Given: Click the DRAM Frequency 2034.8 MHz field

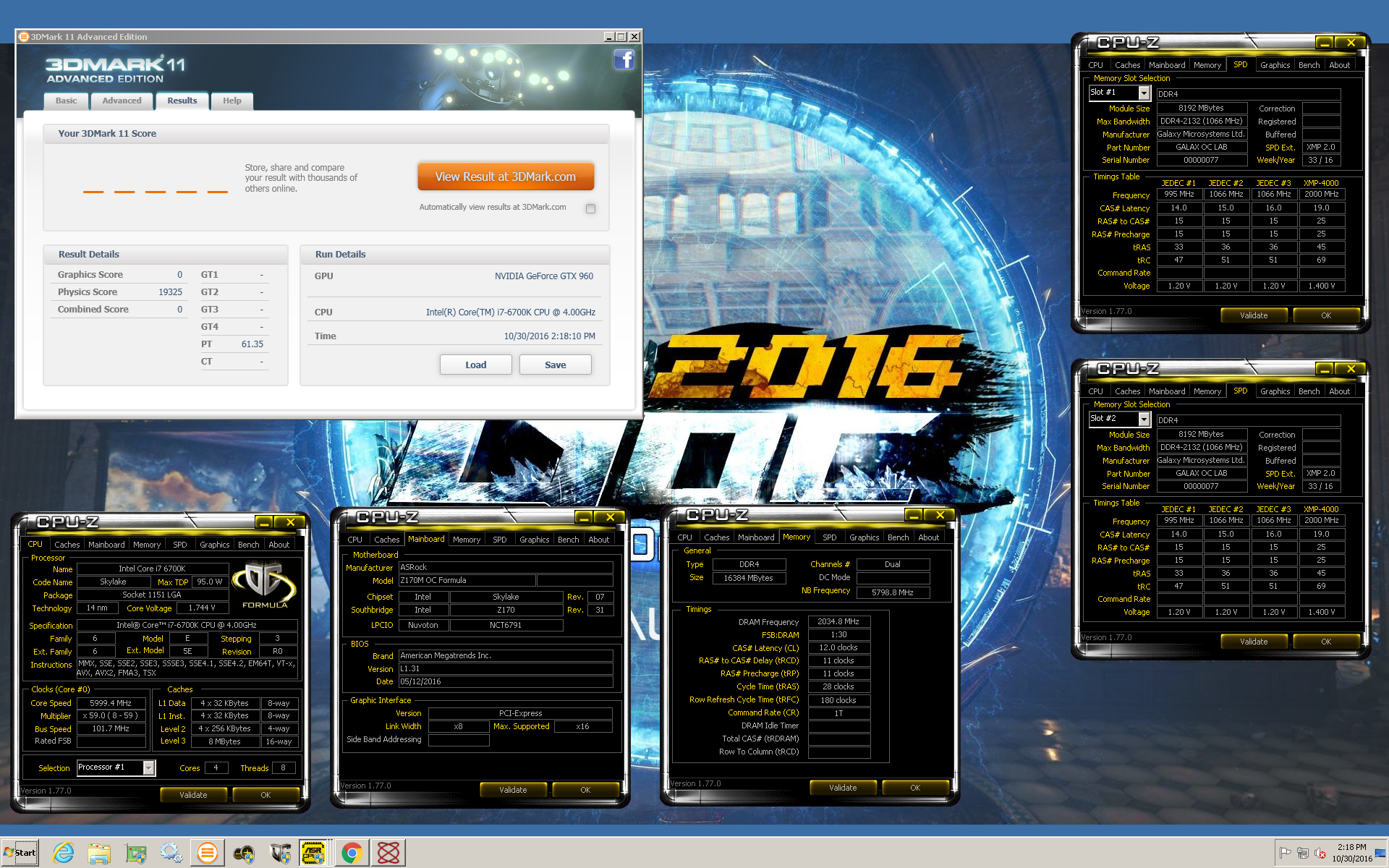Looking at the screenshot, I should 838,622.
